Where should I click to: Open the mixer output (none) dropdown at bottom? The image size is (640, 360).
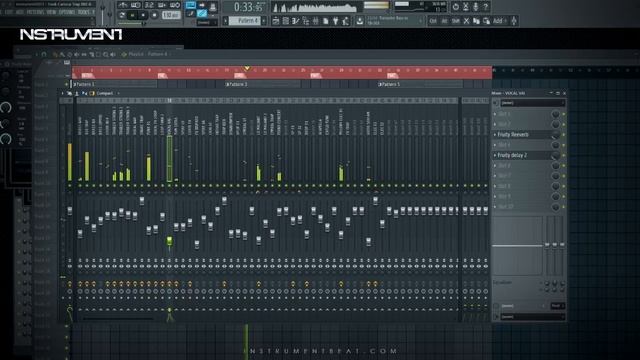pos(533,316)
